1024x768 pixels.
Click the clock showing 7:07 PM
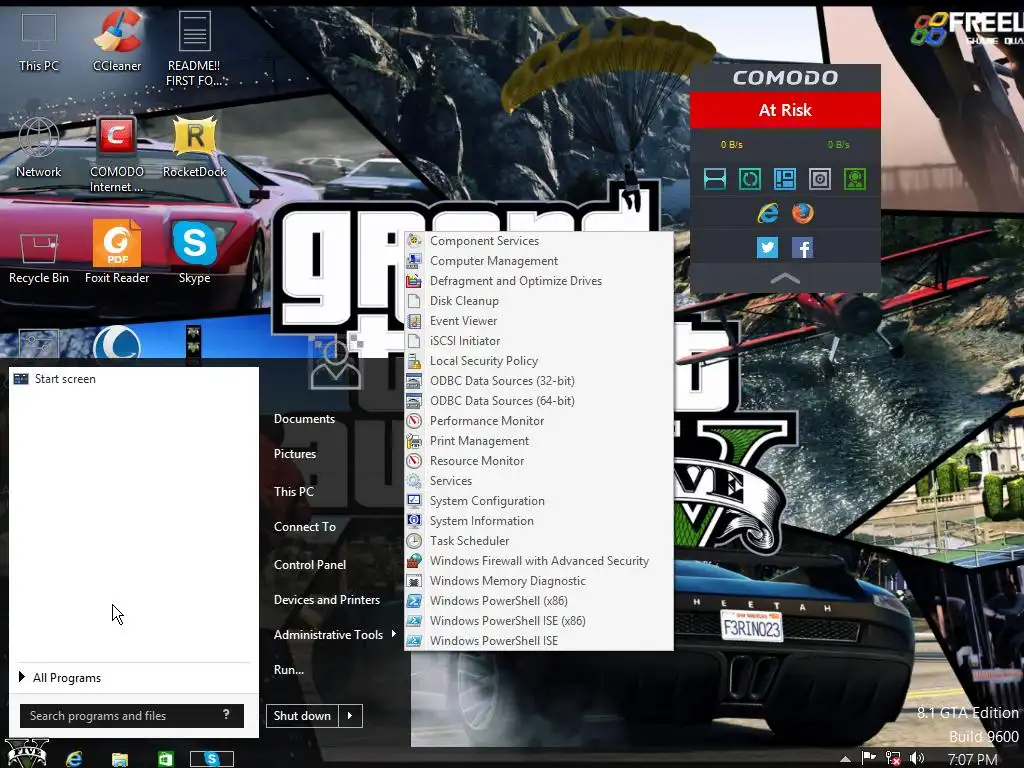click(972, 759)
